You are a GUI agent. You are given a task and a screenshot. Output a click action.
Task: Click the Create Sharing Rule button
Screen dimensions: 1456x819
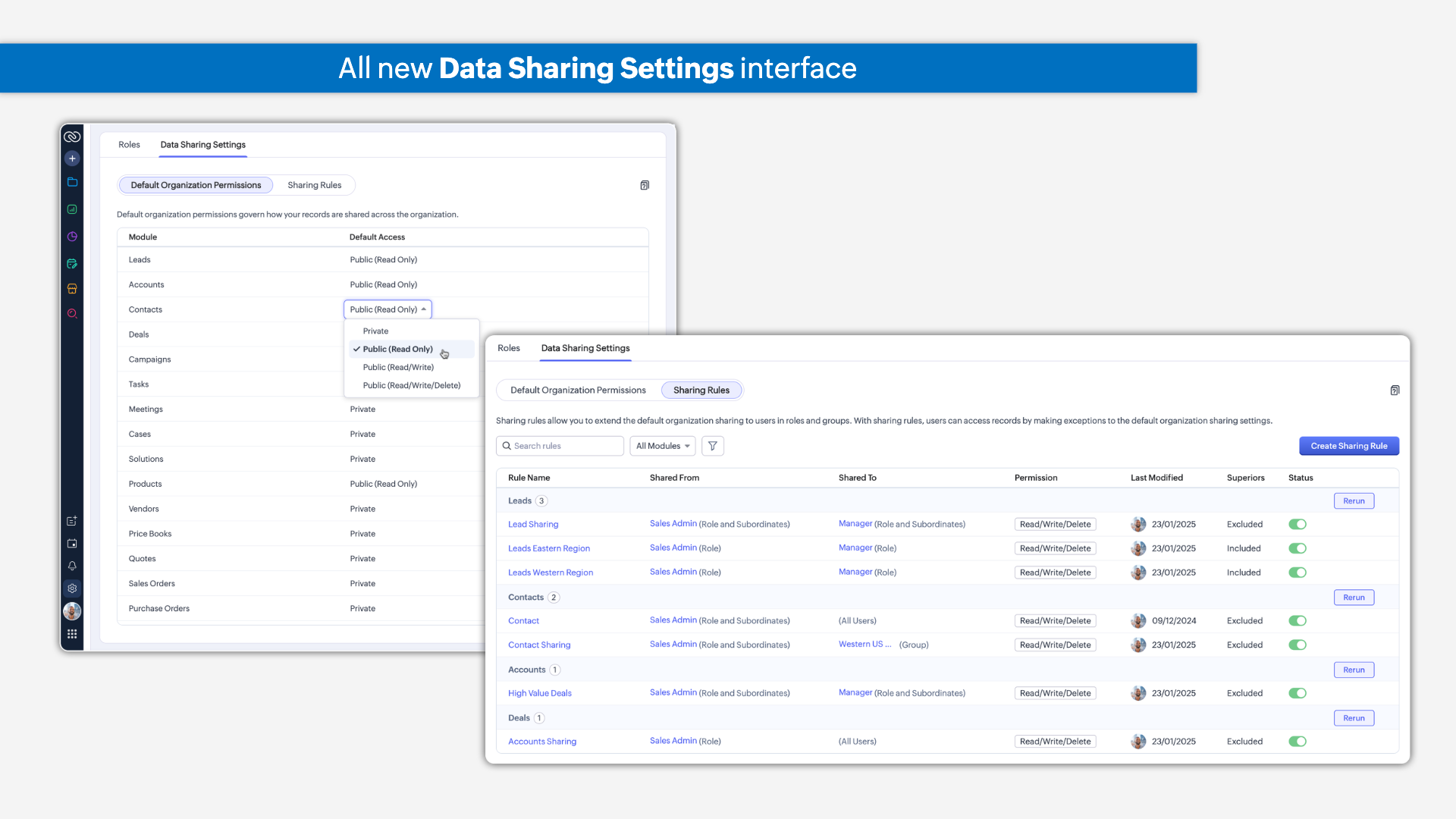point(1348,446)
